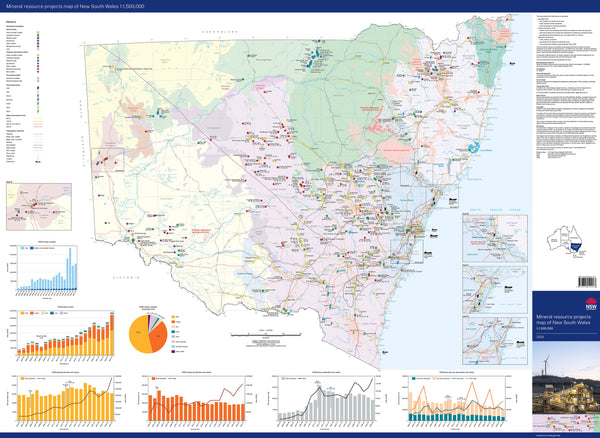
Task: Click the yellow swatch in the pie legend
Action: tap(173, 317)
